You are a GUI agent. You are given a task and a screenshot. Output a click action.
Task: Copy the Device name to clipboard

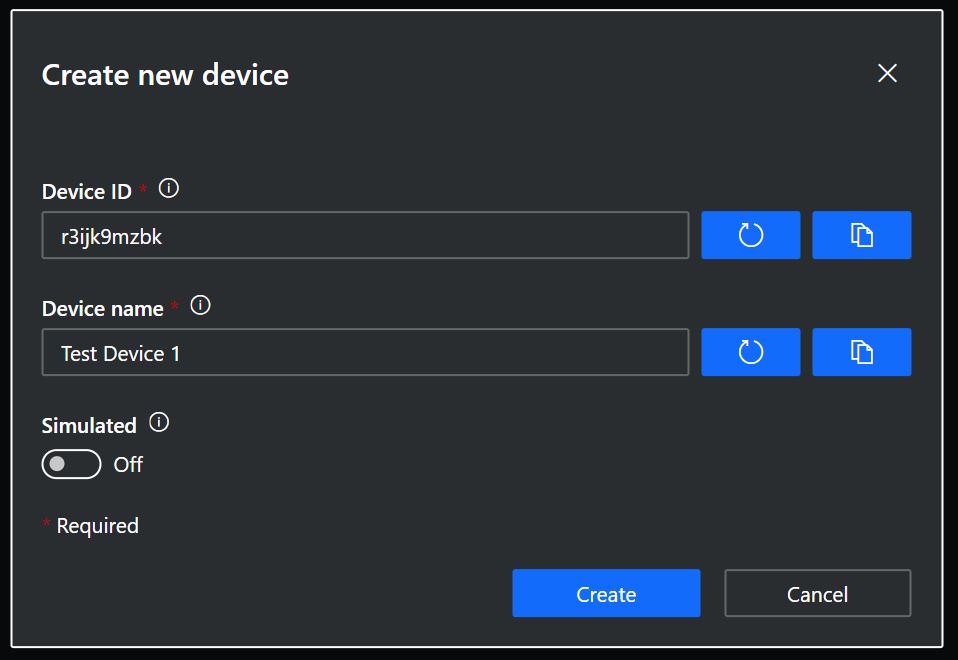[861, 352]
